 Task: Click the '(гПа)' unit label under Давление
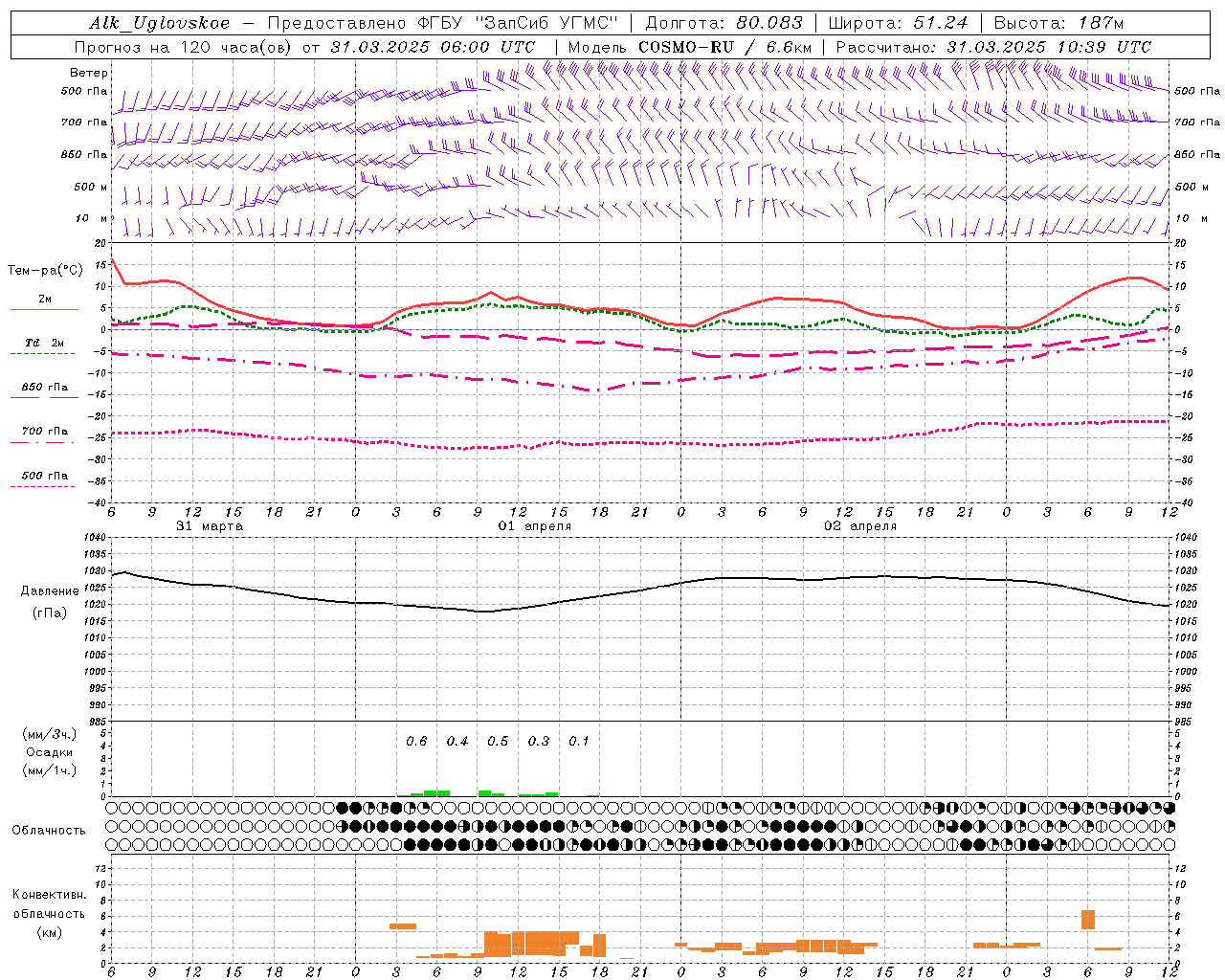[x=49, y=613]
